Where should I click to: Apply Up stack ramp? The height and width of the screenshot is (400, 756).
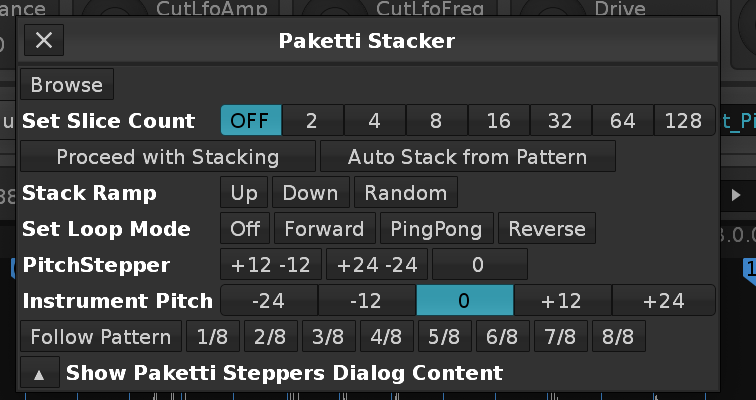[244, 192]
